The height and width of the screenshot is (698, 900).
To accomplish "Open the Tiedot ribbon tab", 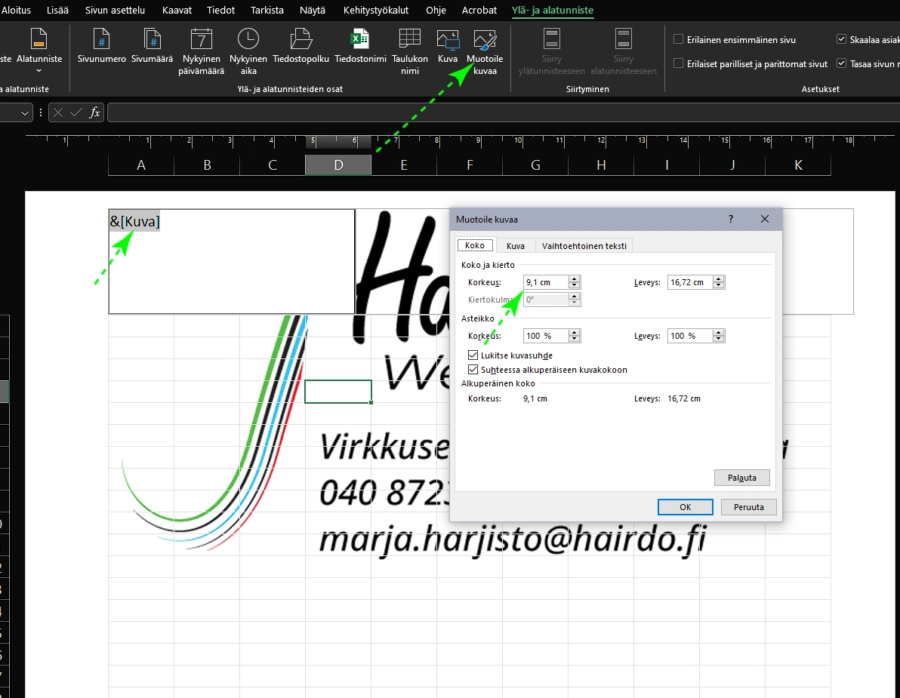I will pos(220,10).
